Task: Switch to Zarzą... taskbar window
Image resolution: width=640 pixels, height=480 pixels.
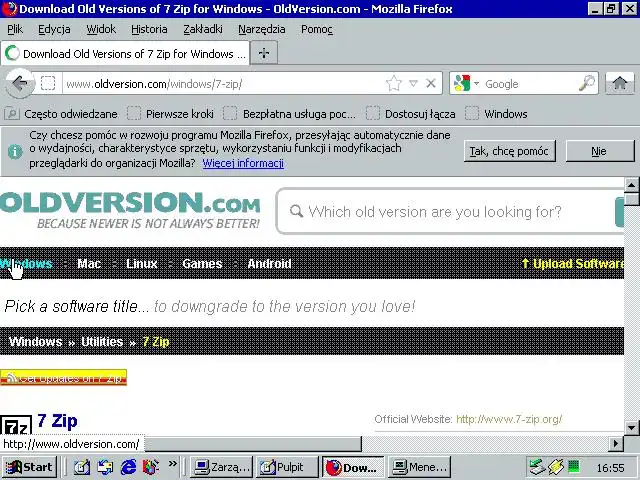Action: [222, 467]
